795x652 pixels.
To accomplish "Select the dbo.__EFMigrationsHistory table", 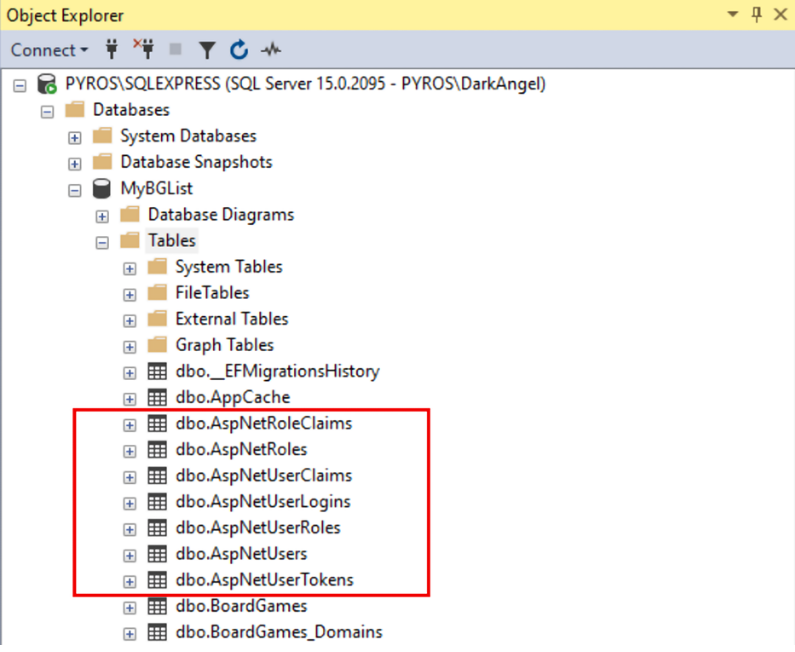I will coord(277,371).
